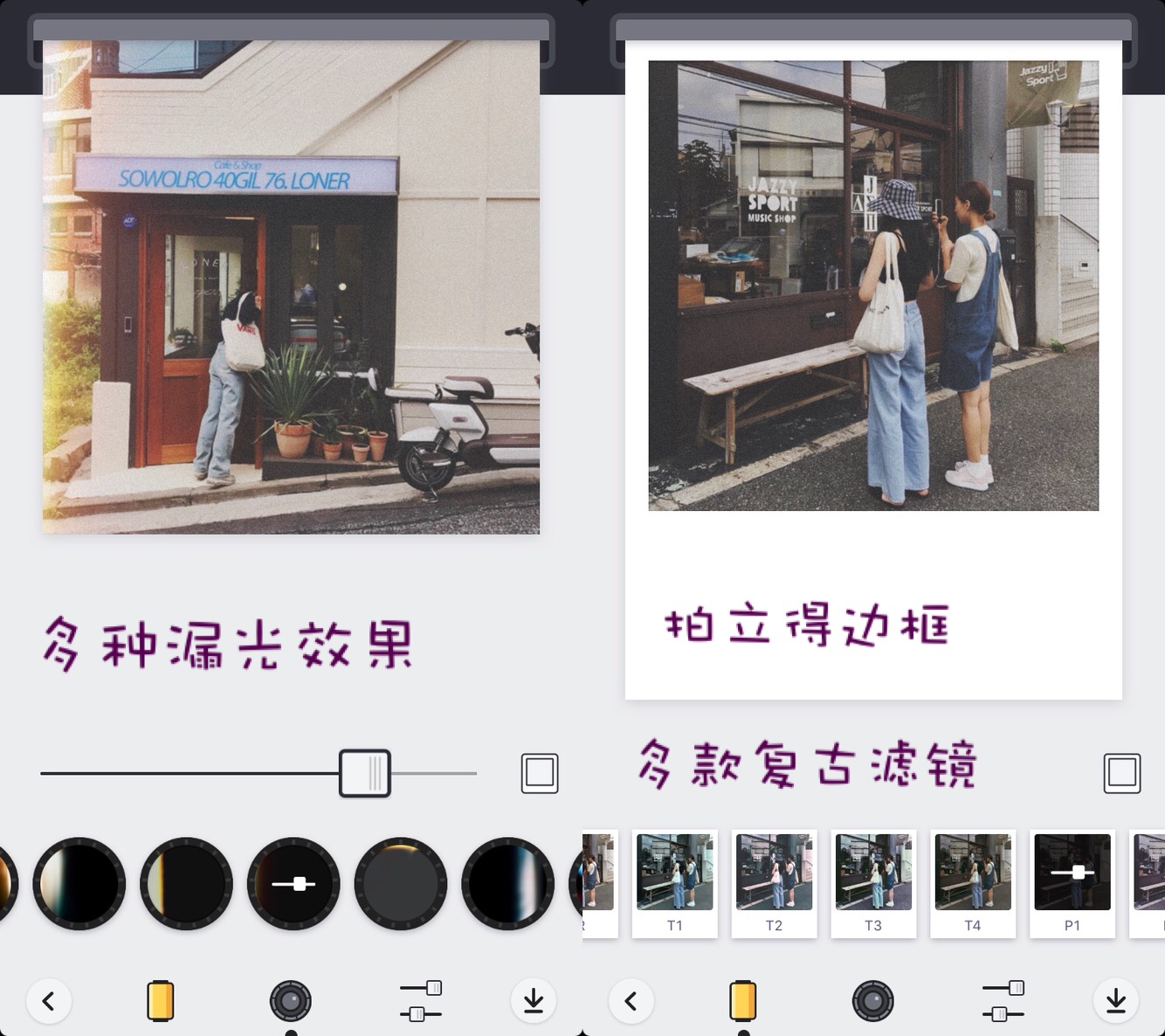Toggle the frame border square on the right screen
The image size is (1165, 1036).
point(1120,772)
